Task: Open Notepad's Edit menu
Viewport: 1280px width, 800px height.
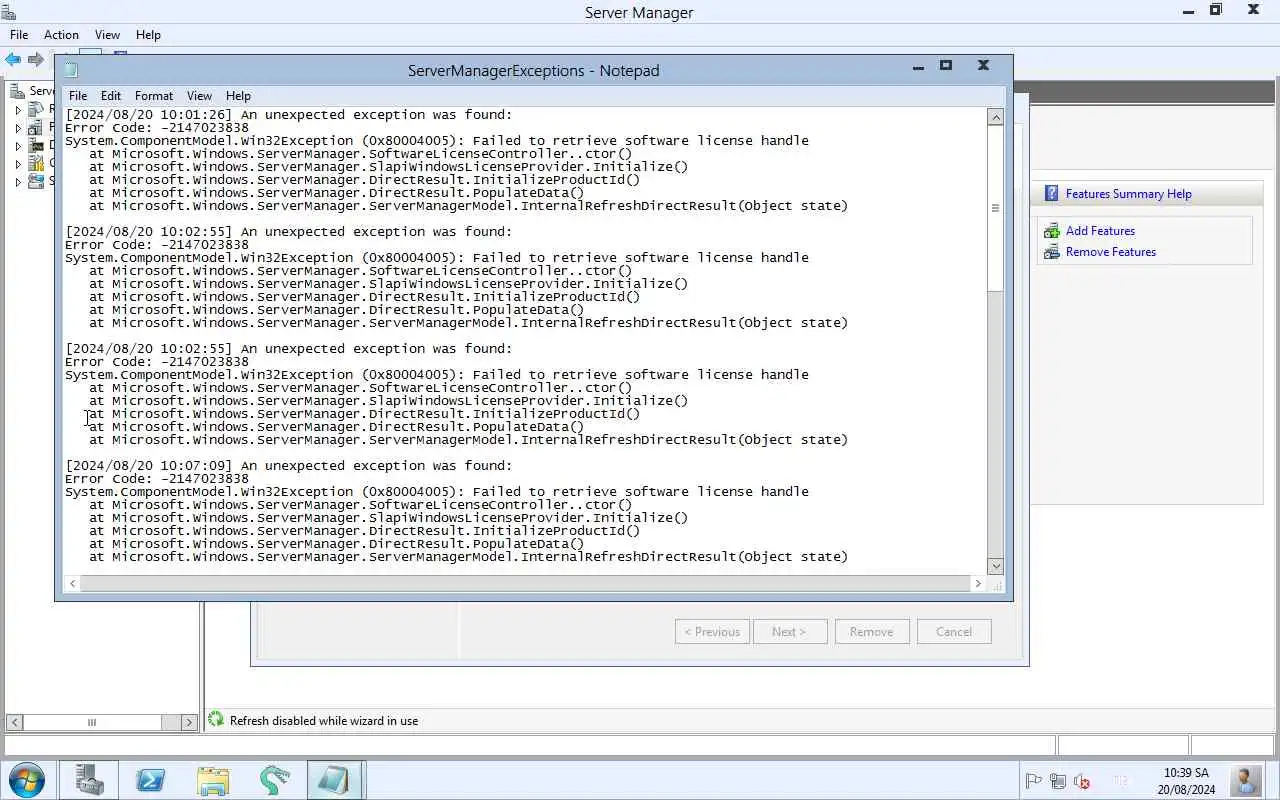Action: point(111,96)
